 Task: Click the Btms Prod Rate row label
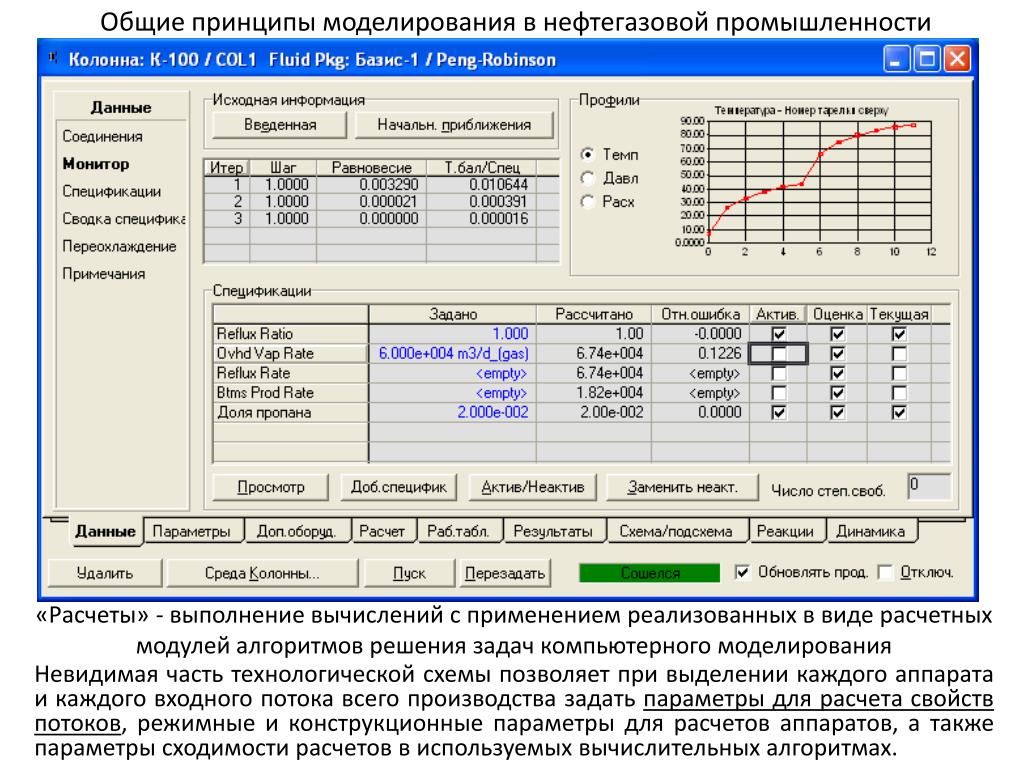[x=290, y=392]
